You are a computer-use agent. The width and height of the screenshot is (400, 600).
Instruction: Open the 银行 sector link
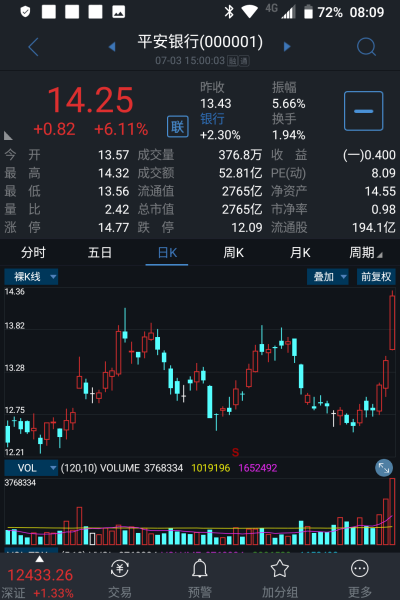(212, 119)
